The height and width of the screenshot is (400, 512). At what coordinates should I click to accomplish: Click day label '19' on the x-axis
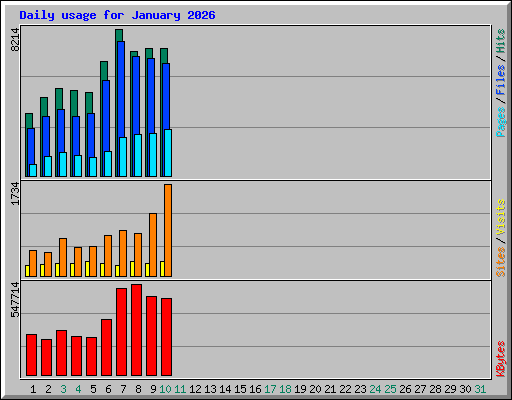300,389
